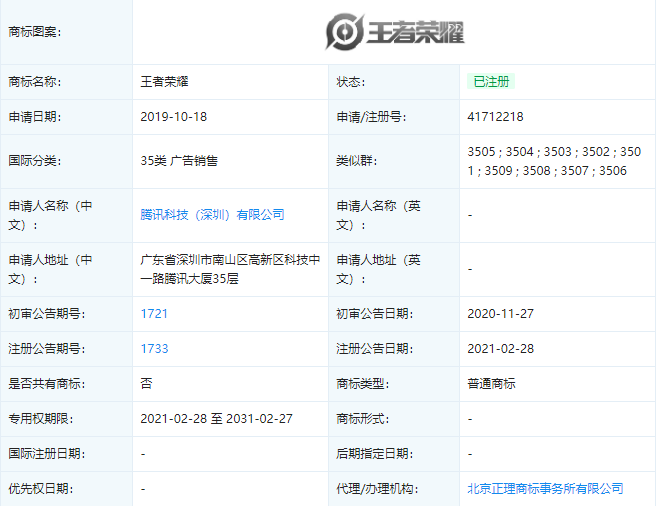Select preliminary announcement date 2020-11-27
This screenshot has width=657, height=506.
click(500, 314)
